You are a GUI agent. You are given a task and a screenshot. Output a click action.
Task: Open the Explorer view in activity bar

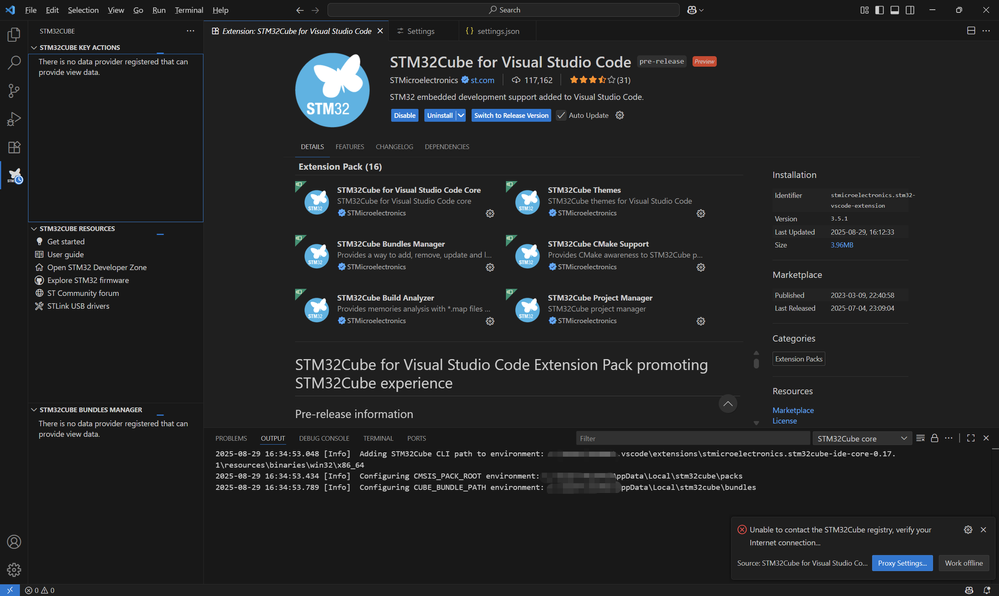coord(13,34)
